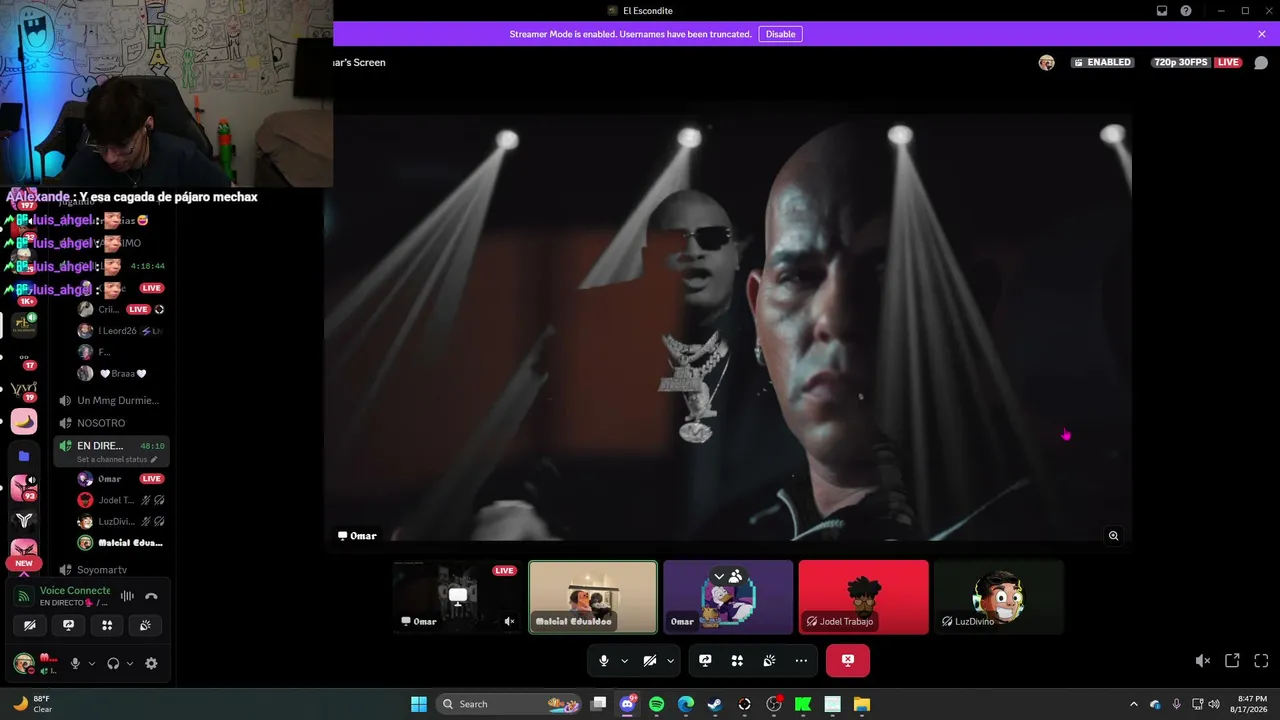Screen dimensions: 1280x720
Task: Open the Windows Start menu
Action: (x=419, y=704)
